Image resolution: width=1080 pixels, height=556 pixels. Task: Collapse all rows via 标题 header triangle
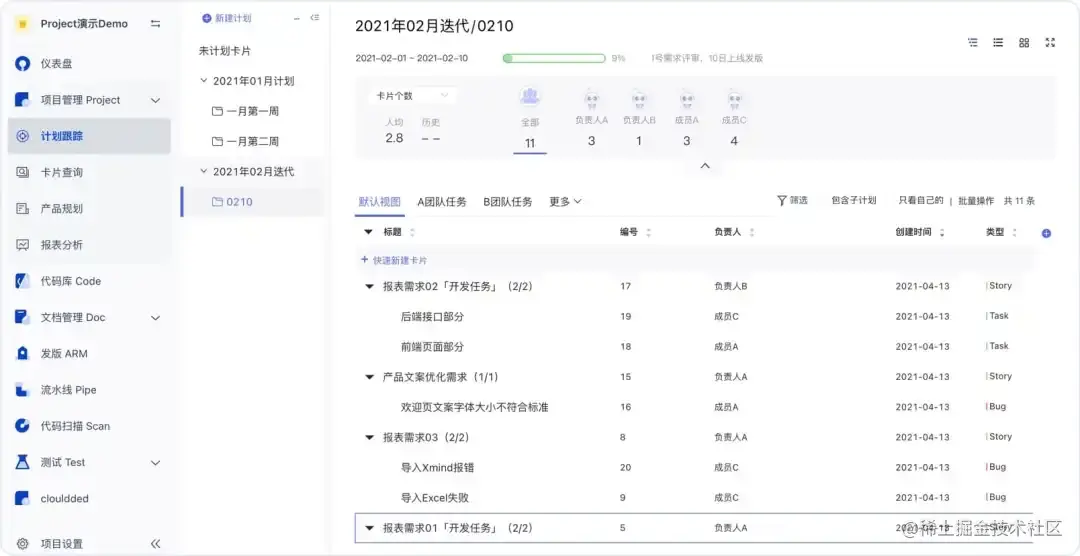coord(368,232)
